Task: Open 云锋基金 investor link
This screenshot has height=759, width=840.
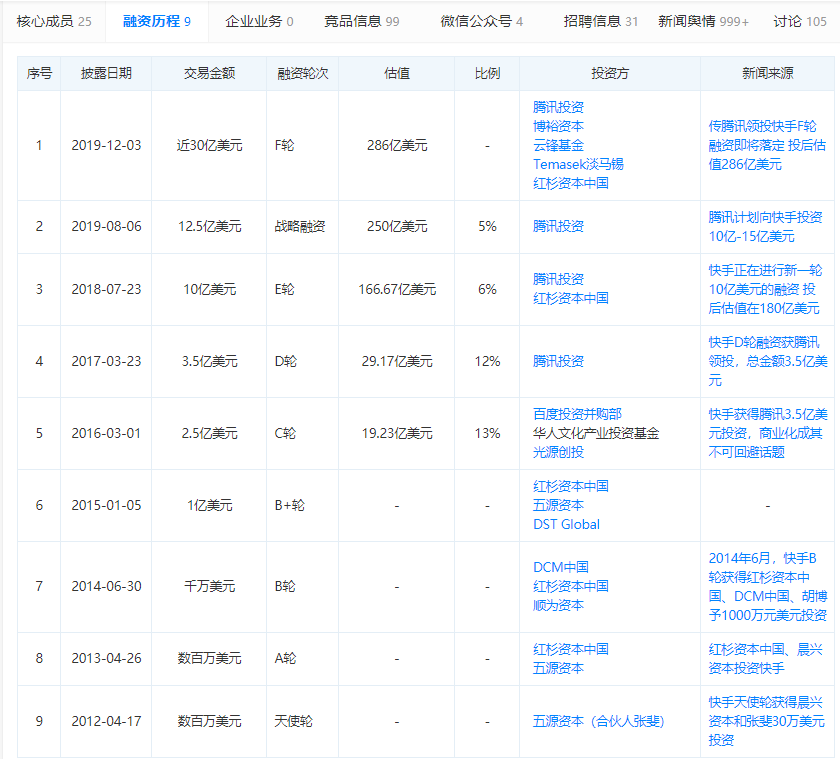Action: coord(558,145)
